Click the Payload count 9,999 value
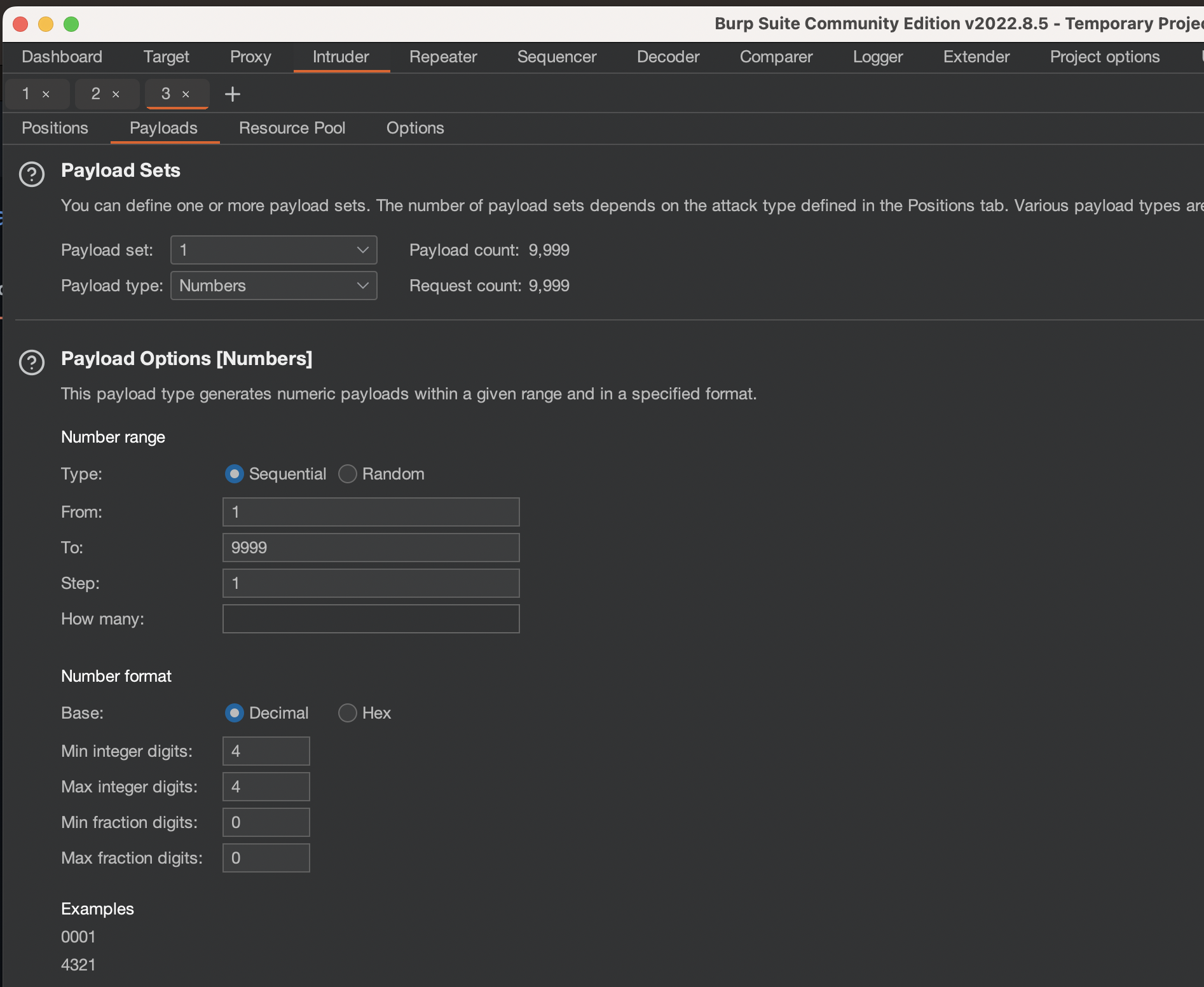1204x987 pixels. click(549, 250)
